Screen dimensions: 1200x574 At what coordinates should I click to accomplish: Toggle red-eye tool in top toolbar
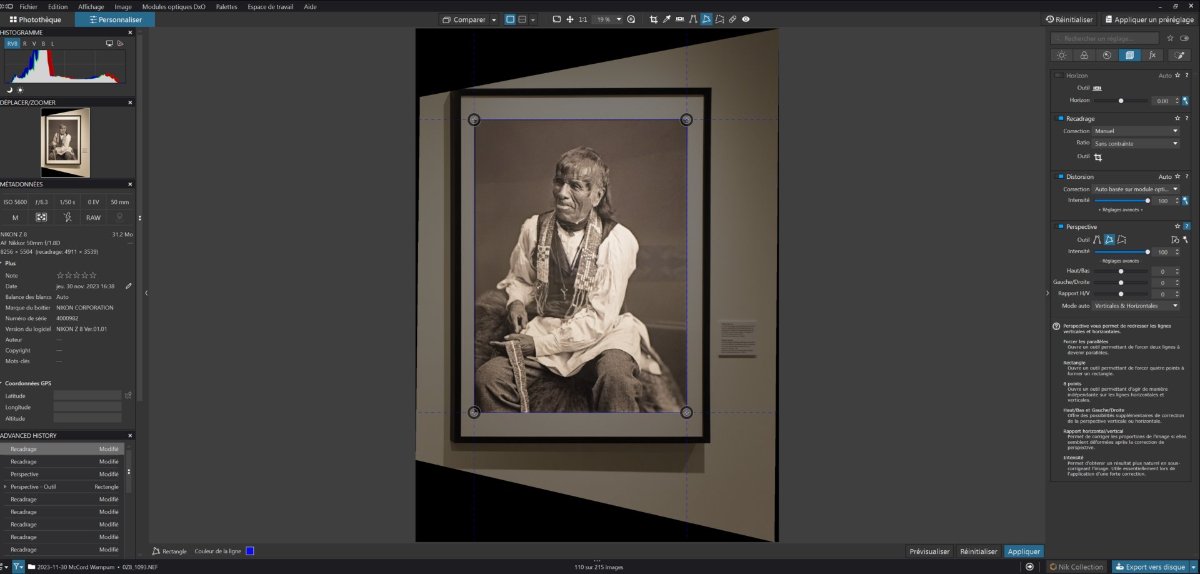[746, 19]
